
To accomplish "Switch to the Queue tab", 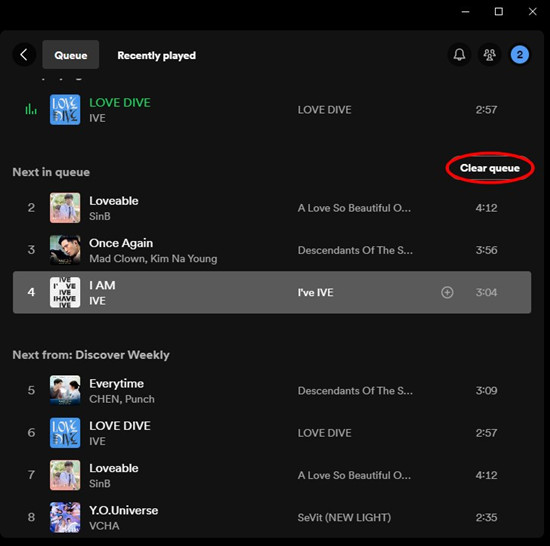I will point(71,55).
